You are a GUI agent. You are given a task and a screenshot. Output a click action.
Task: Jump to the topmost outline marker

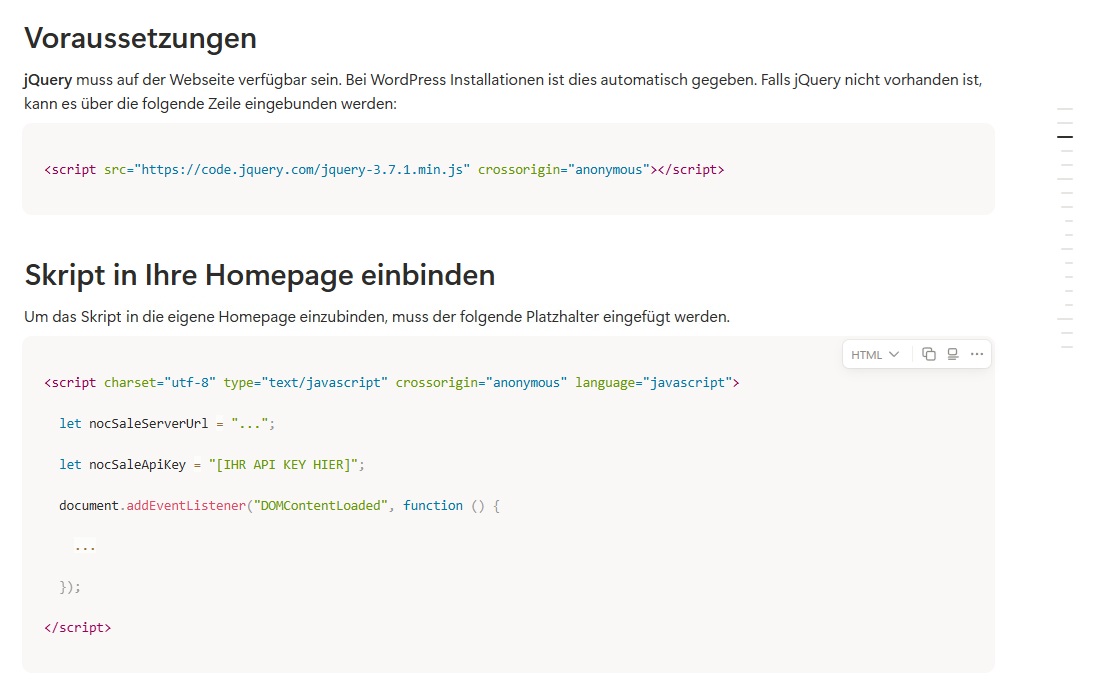click(1065, 109)
